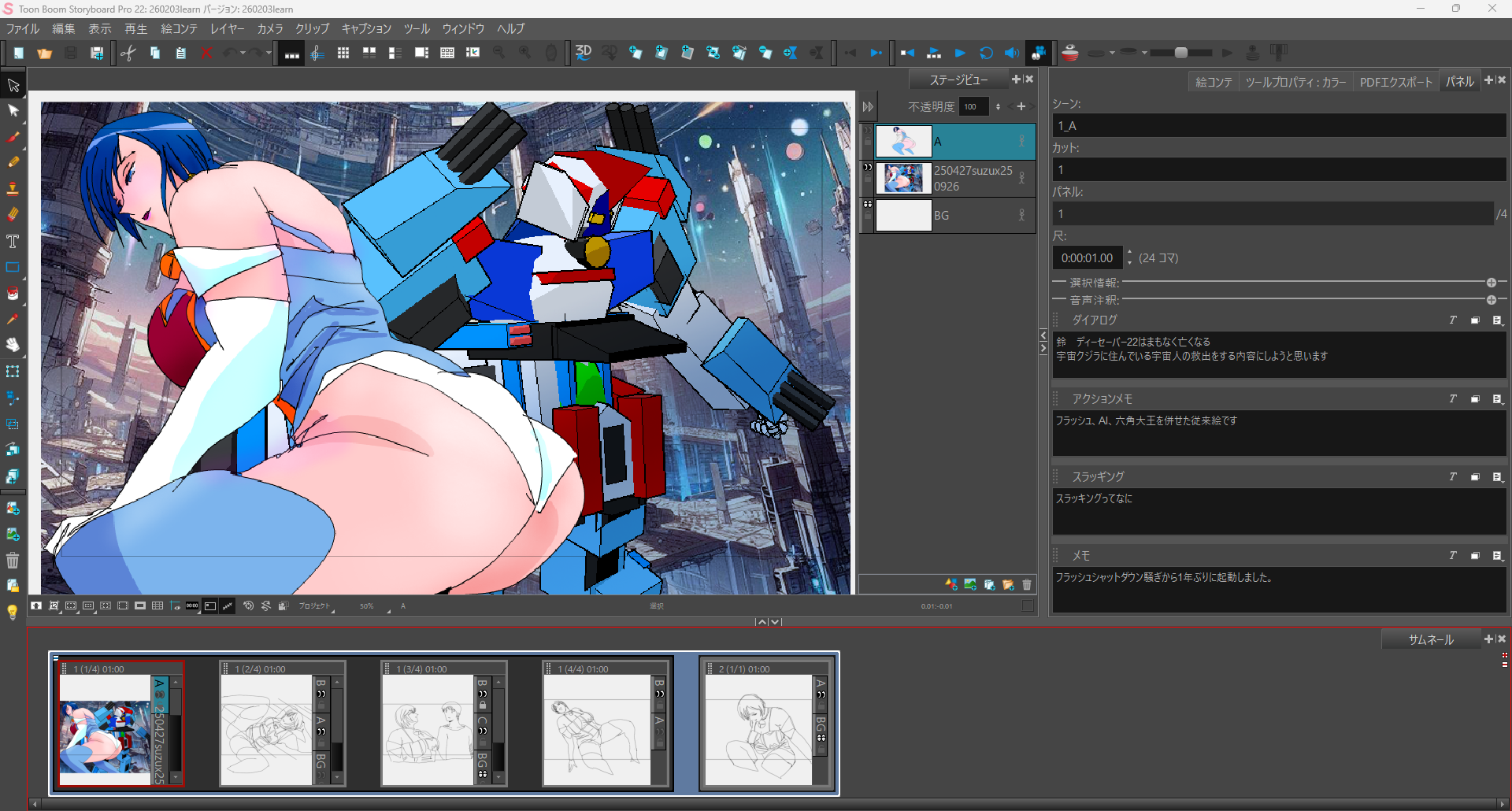Expand the 音声注釈 section

click(1491, 300)
